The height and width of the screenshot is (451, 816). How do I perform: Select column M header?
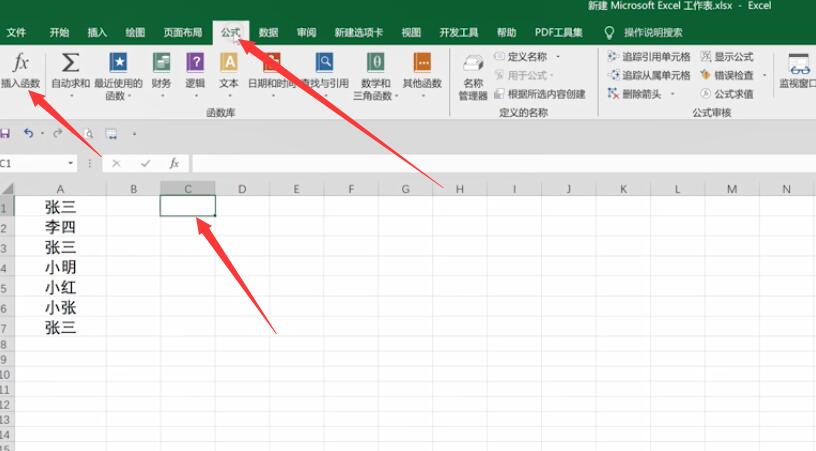click(732, 189)
